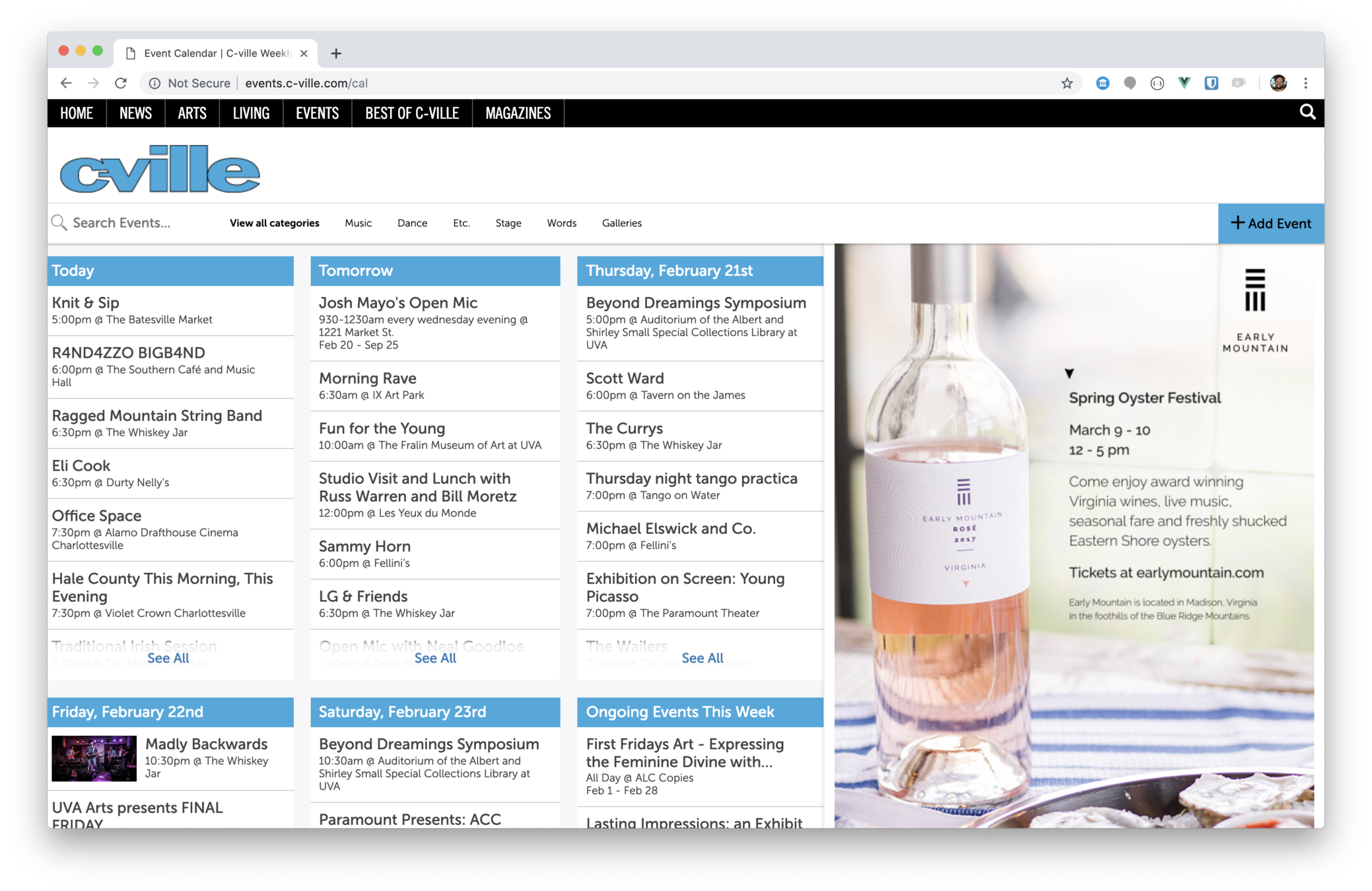Filter events by Galleries category
Image resolution: width=1372 pixels, height=891 pixels.
pyautogui.click(x=621, y=223)
